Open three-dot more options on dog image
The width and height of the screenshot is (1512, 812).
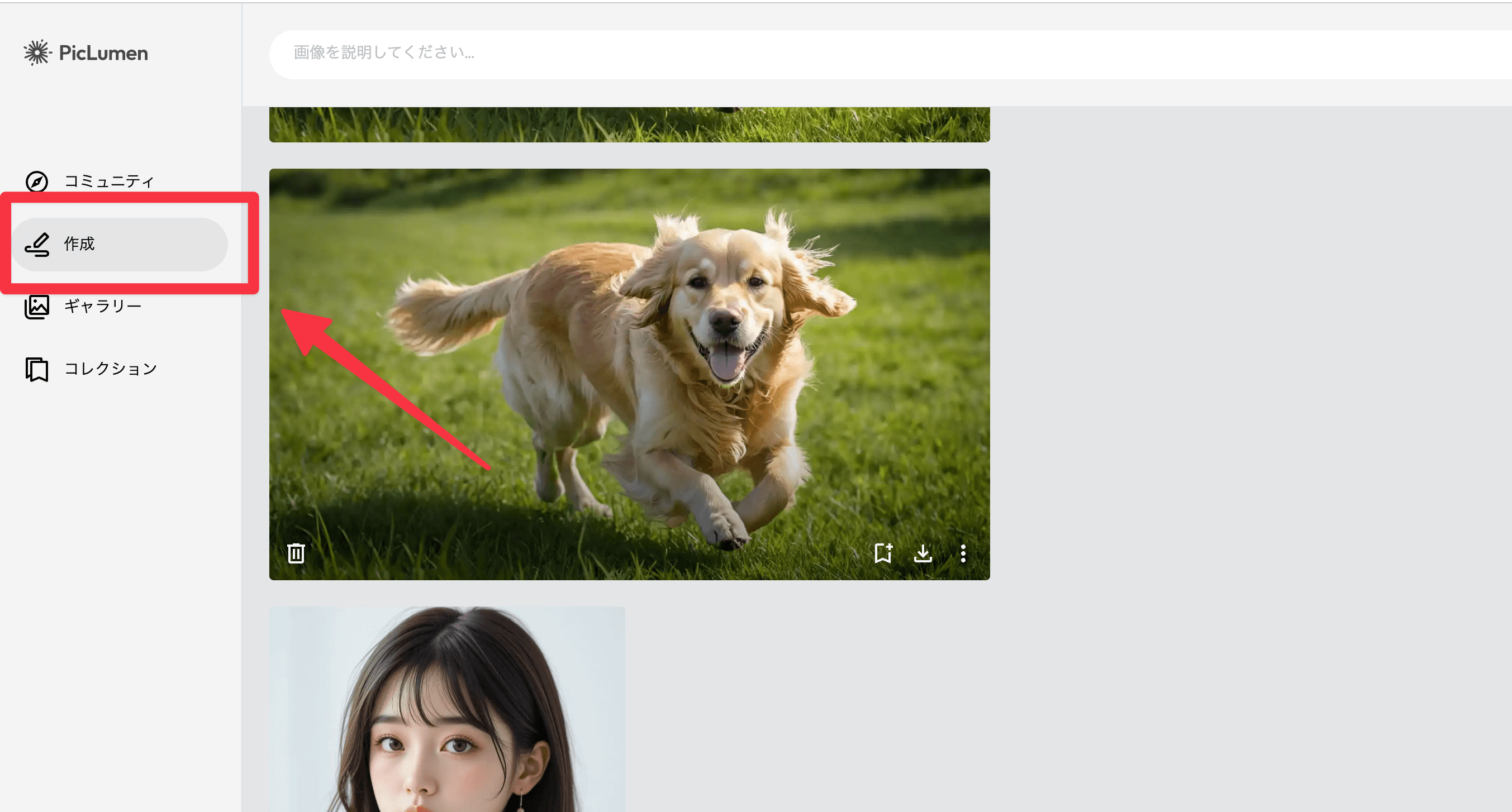click(x=963, y=553)
